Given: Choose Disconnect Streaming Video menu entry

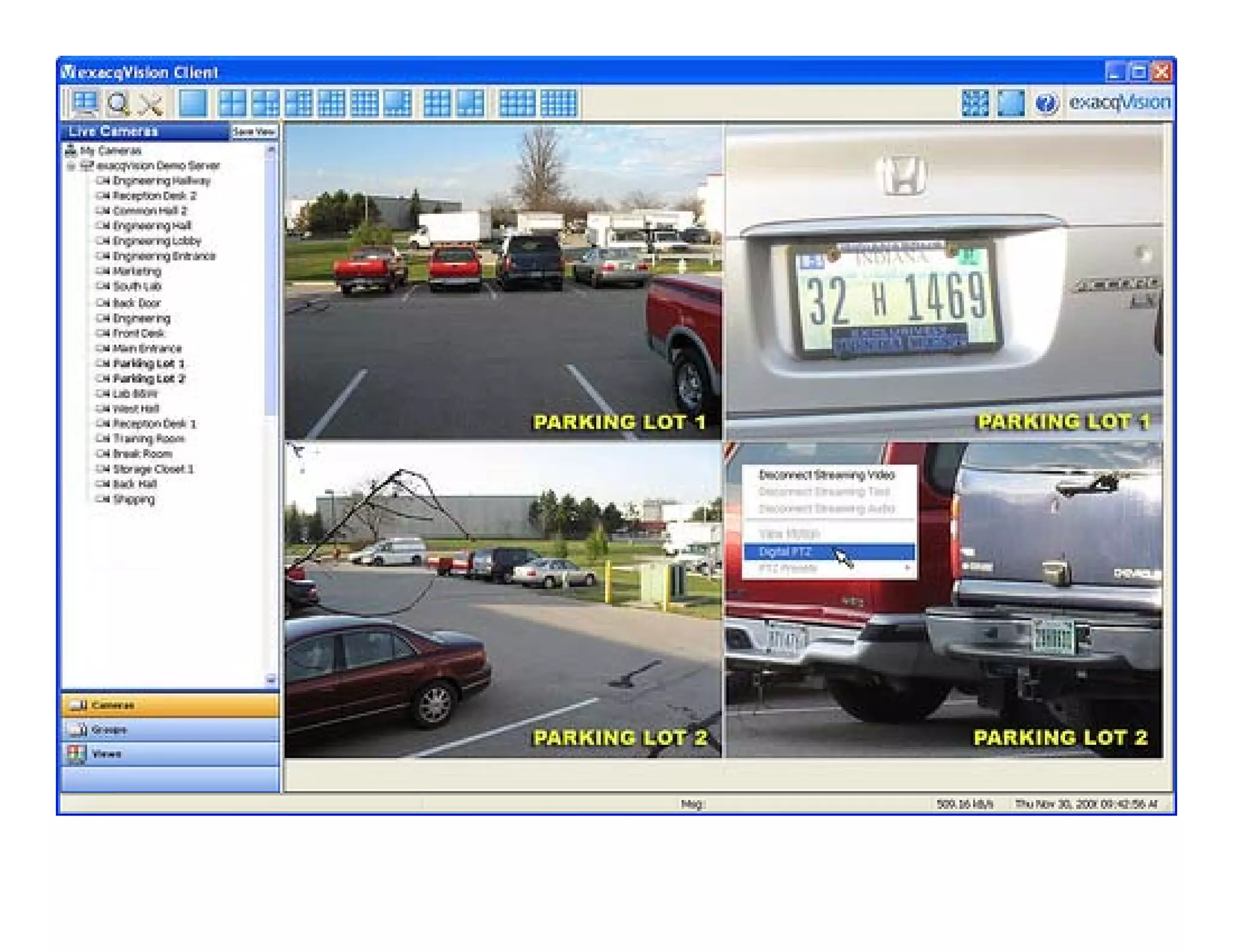Looking at the screenshot, I should (x=826, y=475).
